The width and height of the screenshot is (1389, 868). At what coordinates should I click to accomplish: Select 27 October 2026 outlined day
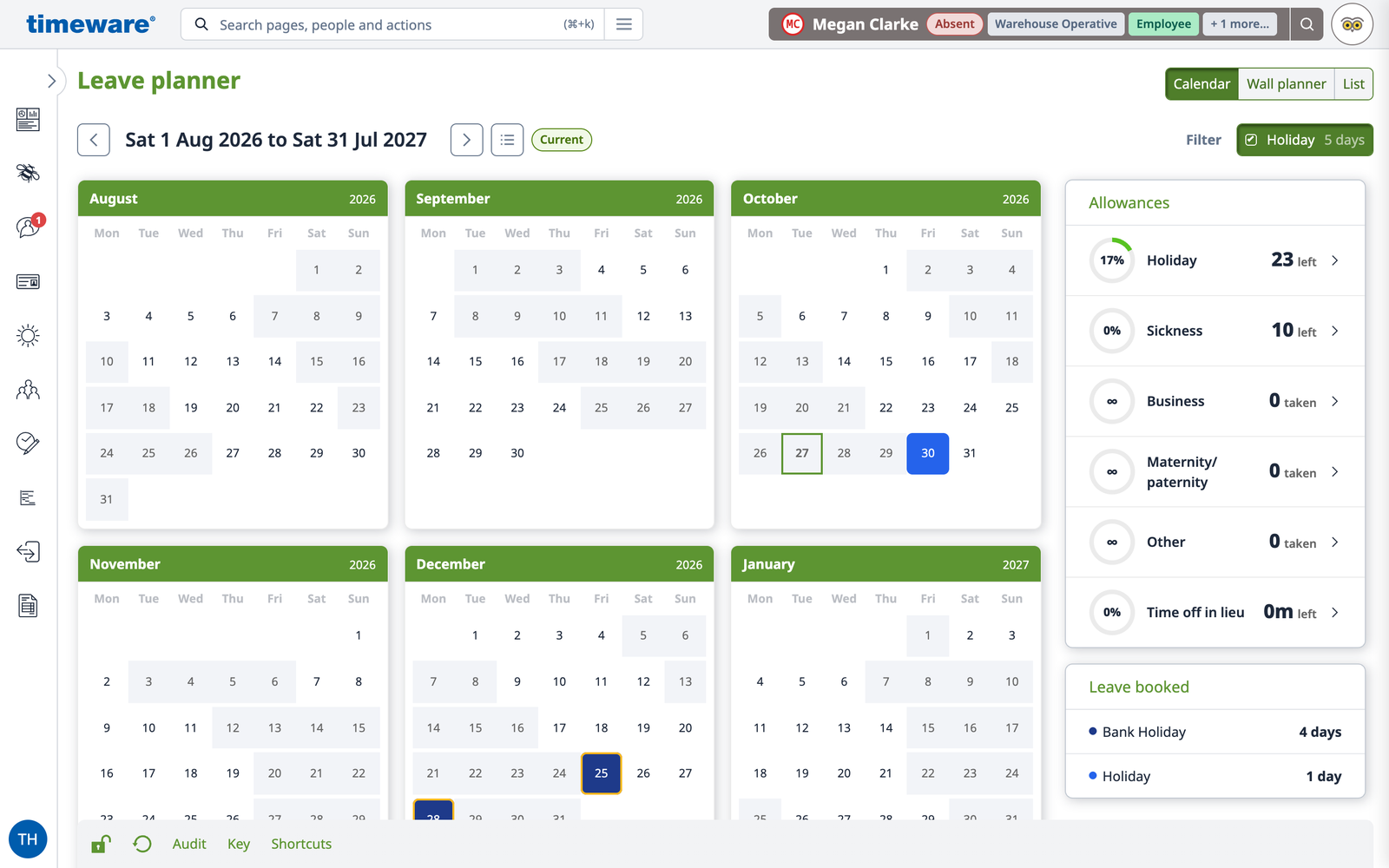[x=802, y=453]
